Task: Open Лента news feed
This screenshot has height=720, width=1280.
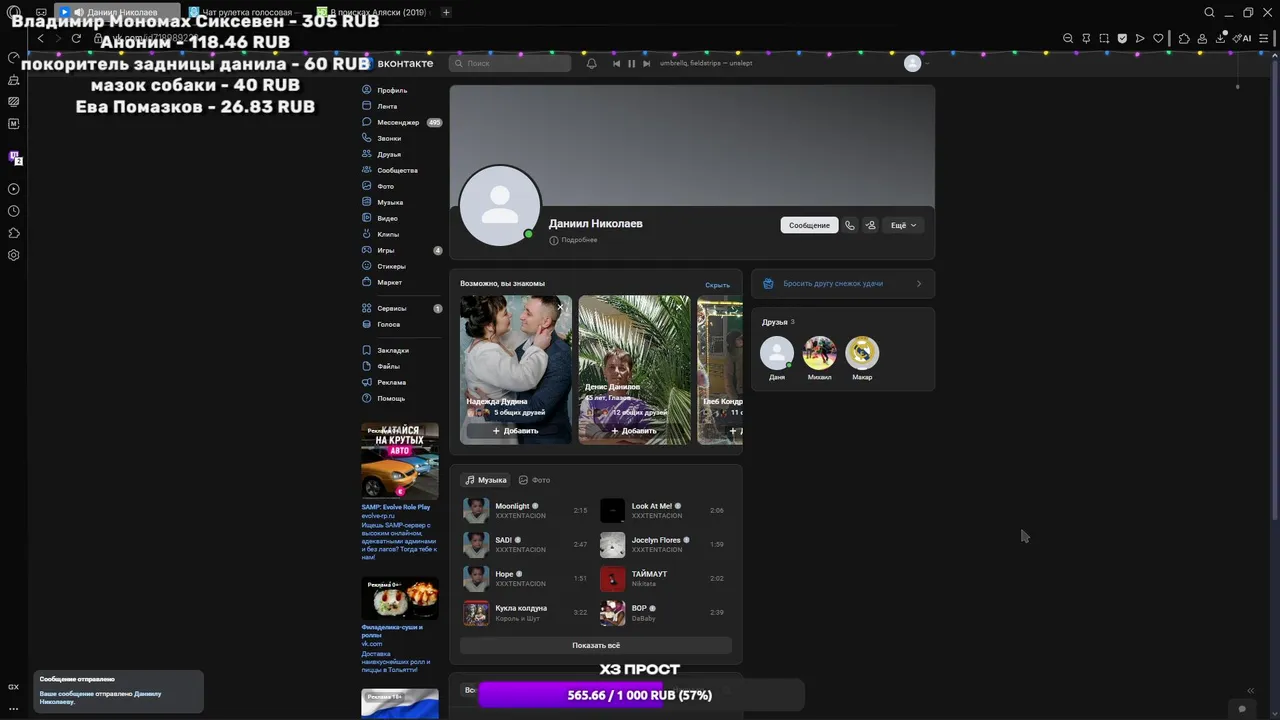Action: (380, 106)
